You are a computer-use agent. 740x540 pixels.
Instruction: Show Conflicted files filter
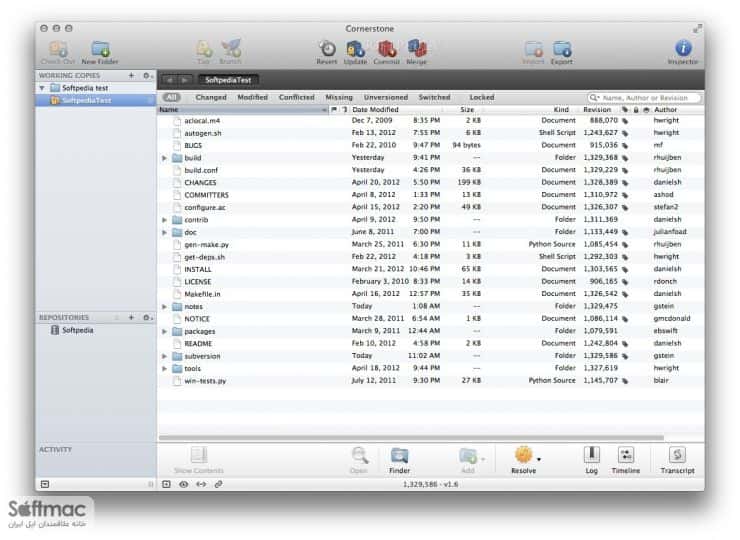(296, 97)
